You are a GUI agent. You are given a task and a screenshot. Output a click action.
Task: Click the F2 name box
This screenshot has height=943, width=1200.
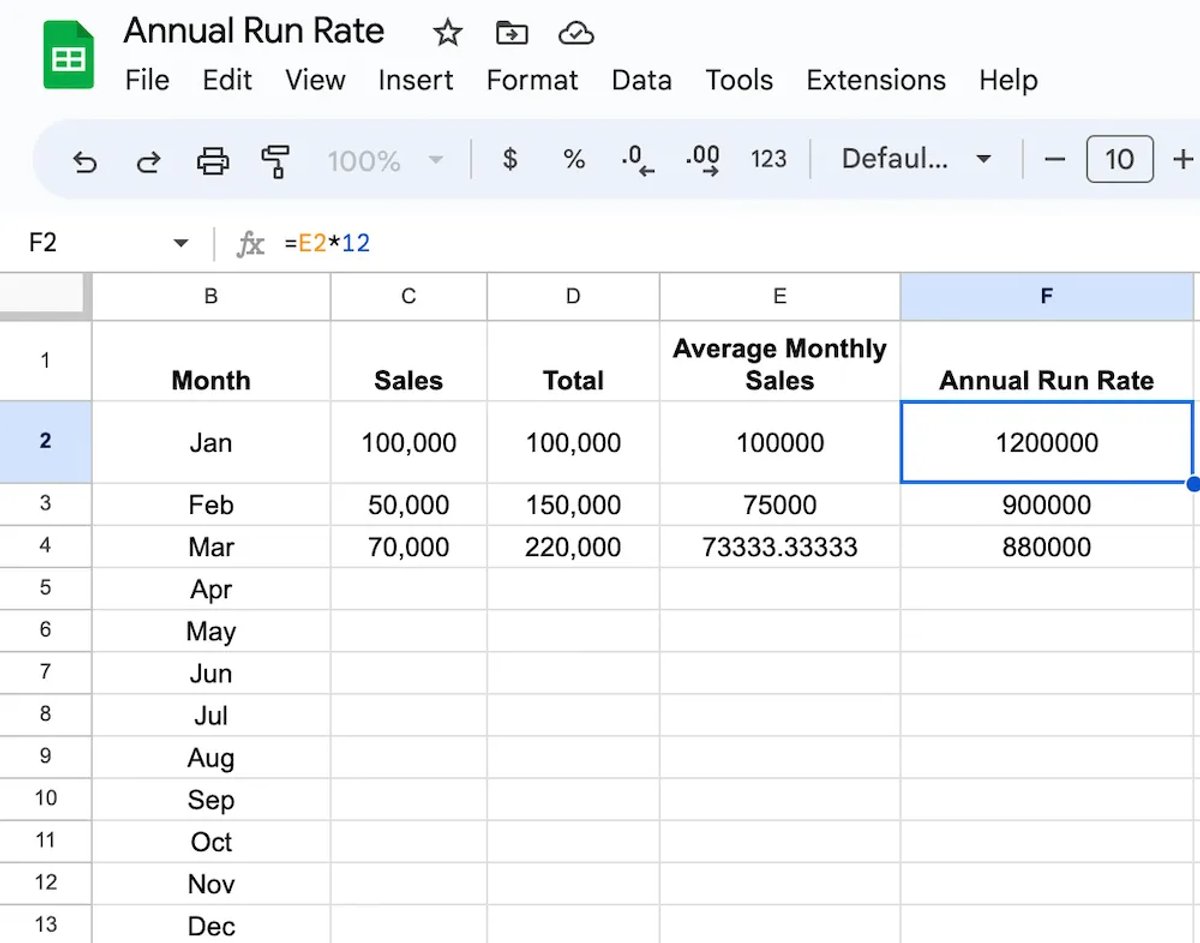(43, 243)
